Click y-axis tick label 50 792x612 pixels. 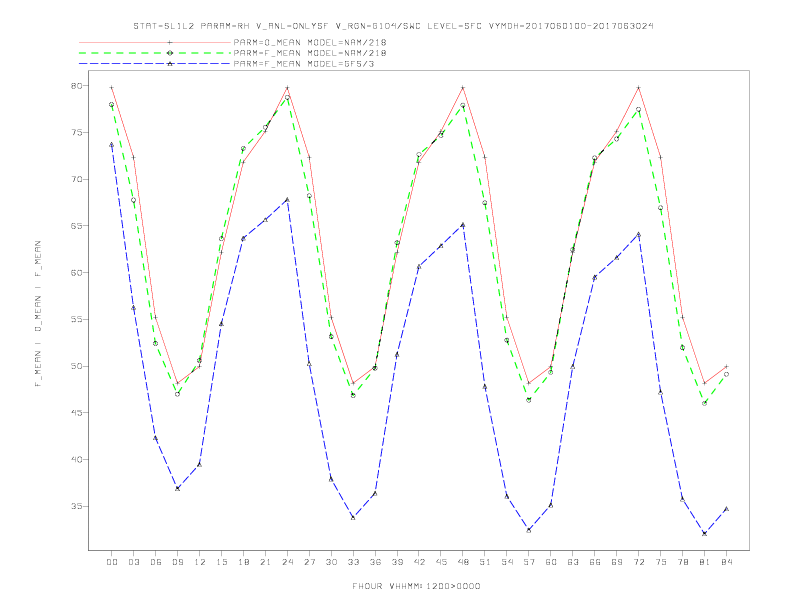click(x=76, y=366)
